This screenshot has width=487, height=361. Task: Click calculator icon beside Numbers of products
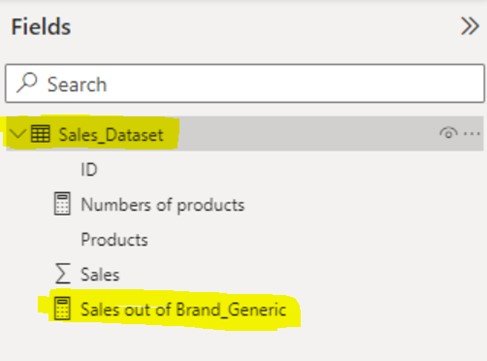(62, 204)
